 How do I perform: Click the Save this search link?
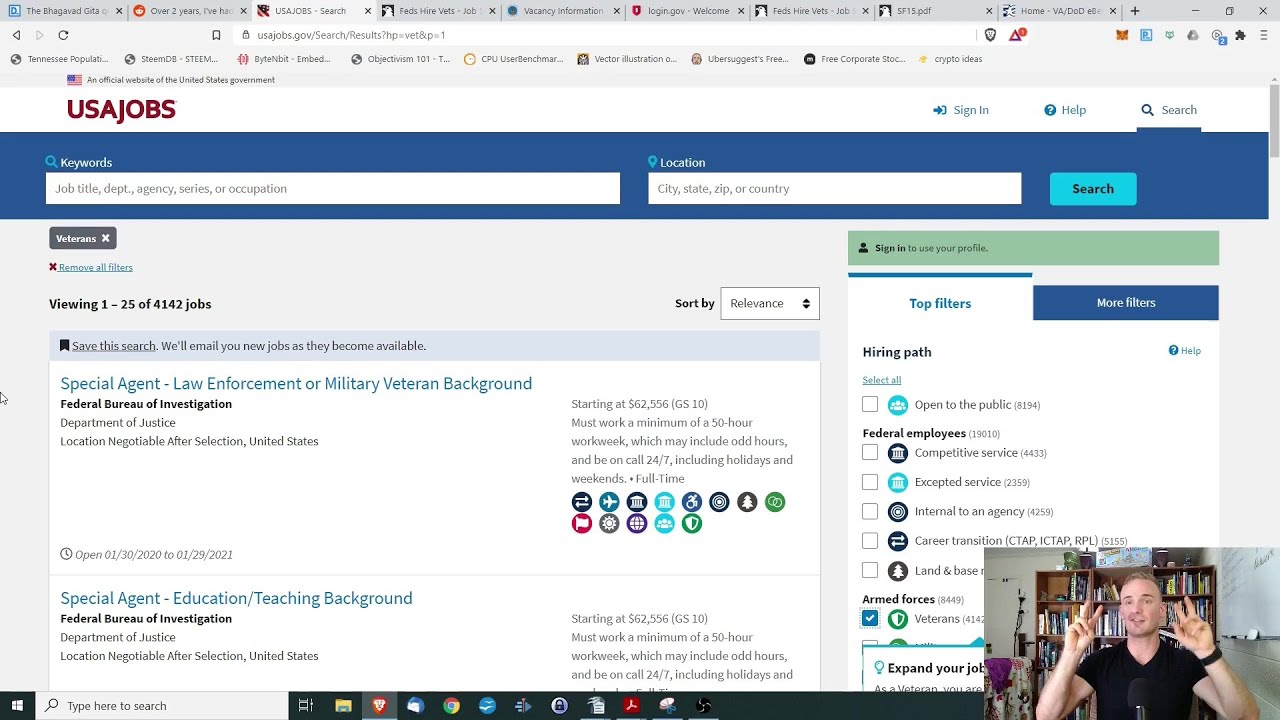coord(114,346)
